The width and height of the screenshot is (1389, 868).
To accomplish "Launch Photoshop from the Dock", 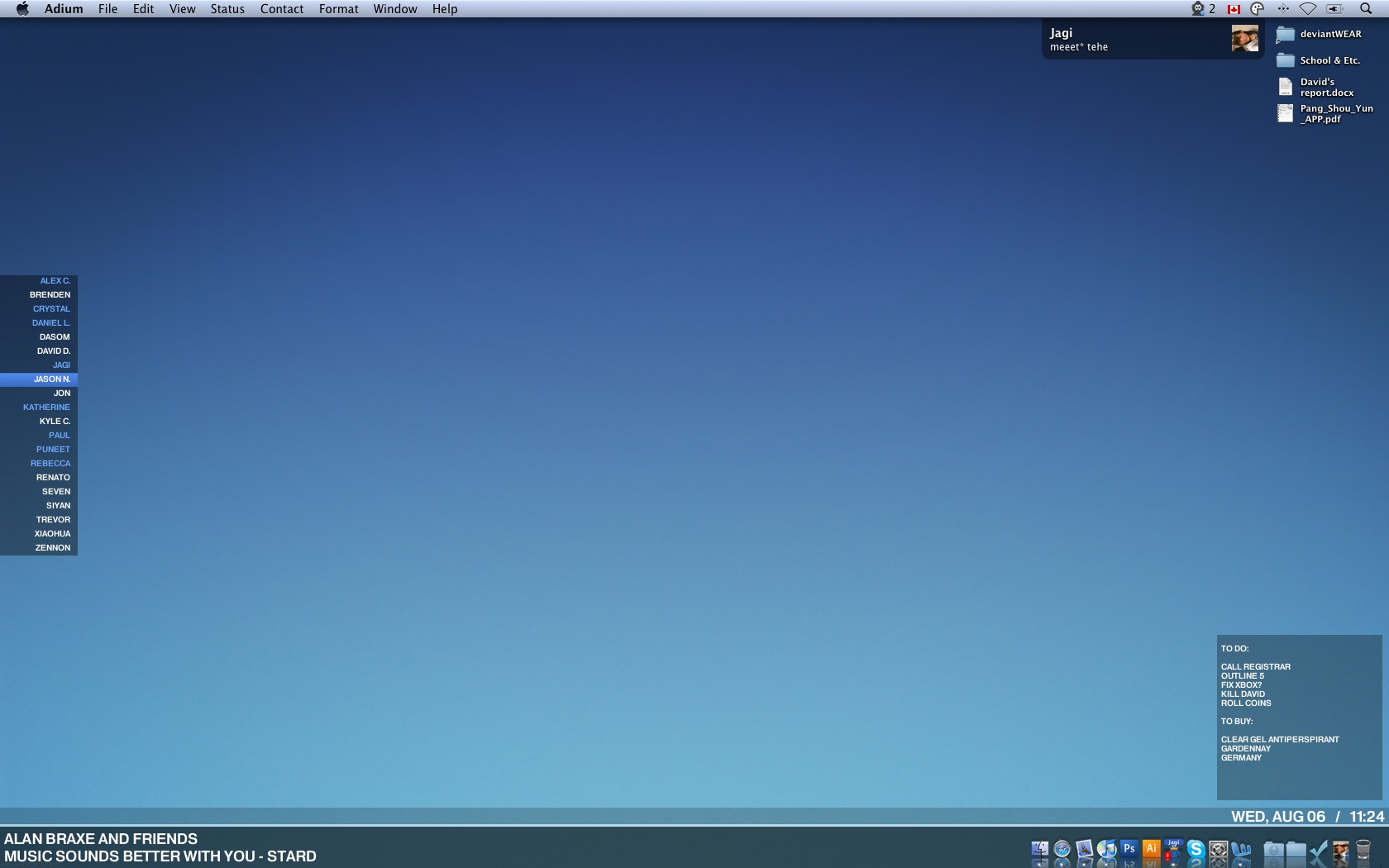I will pyautogui.click(x=1129, y=849).
